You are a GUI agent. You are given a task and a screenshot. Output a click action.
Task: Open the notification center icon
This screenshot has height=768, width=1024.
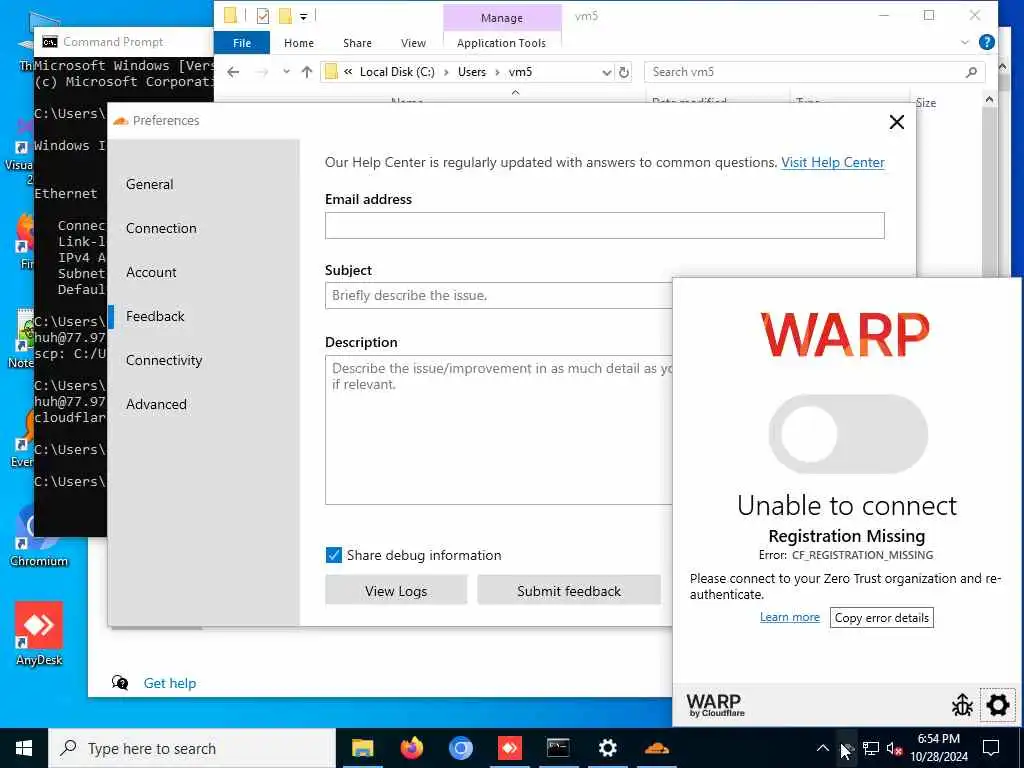(x=991, y=748)
